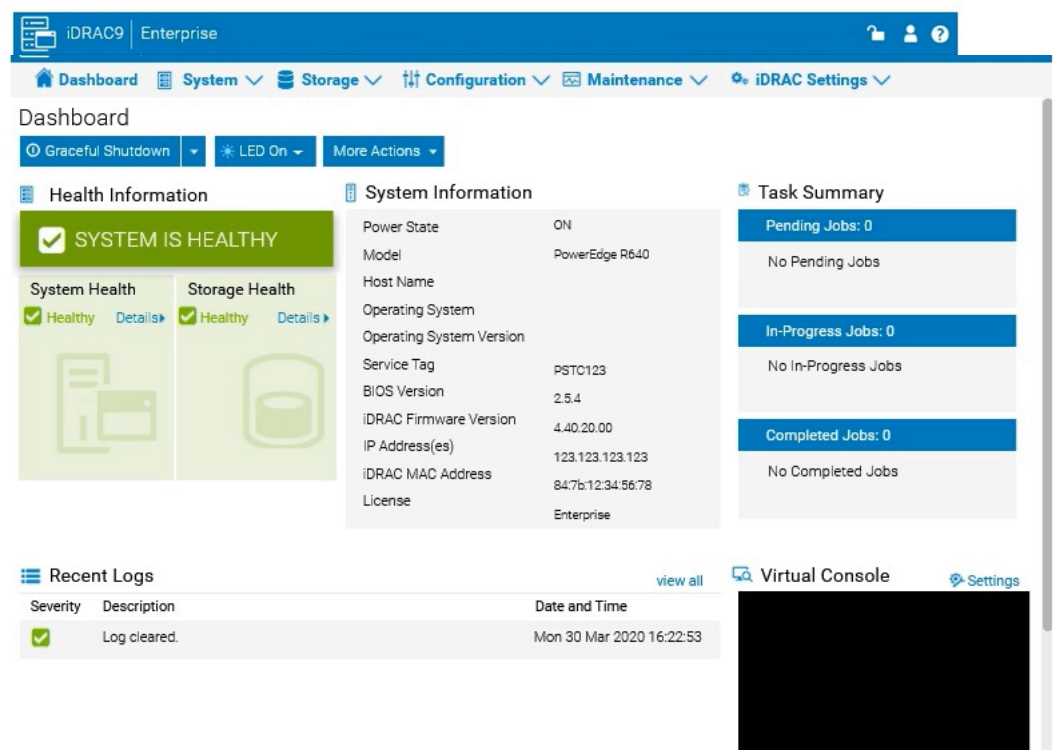Screen dimensions: 1061x754
Task: Open the Maintenance menu
Action: (635, 79)
